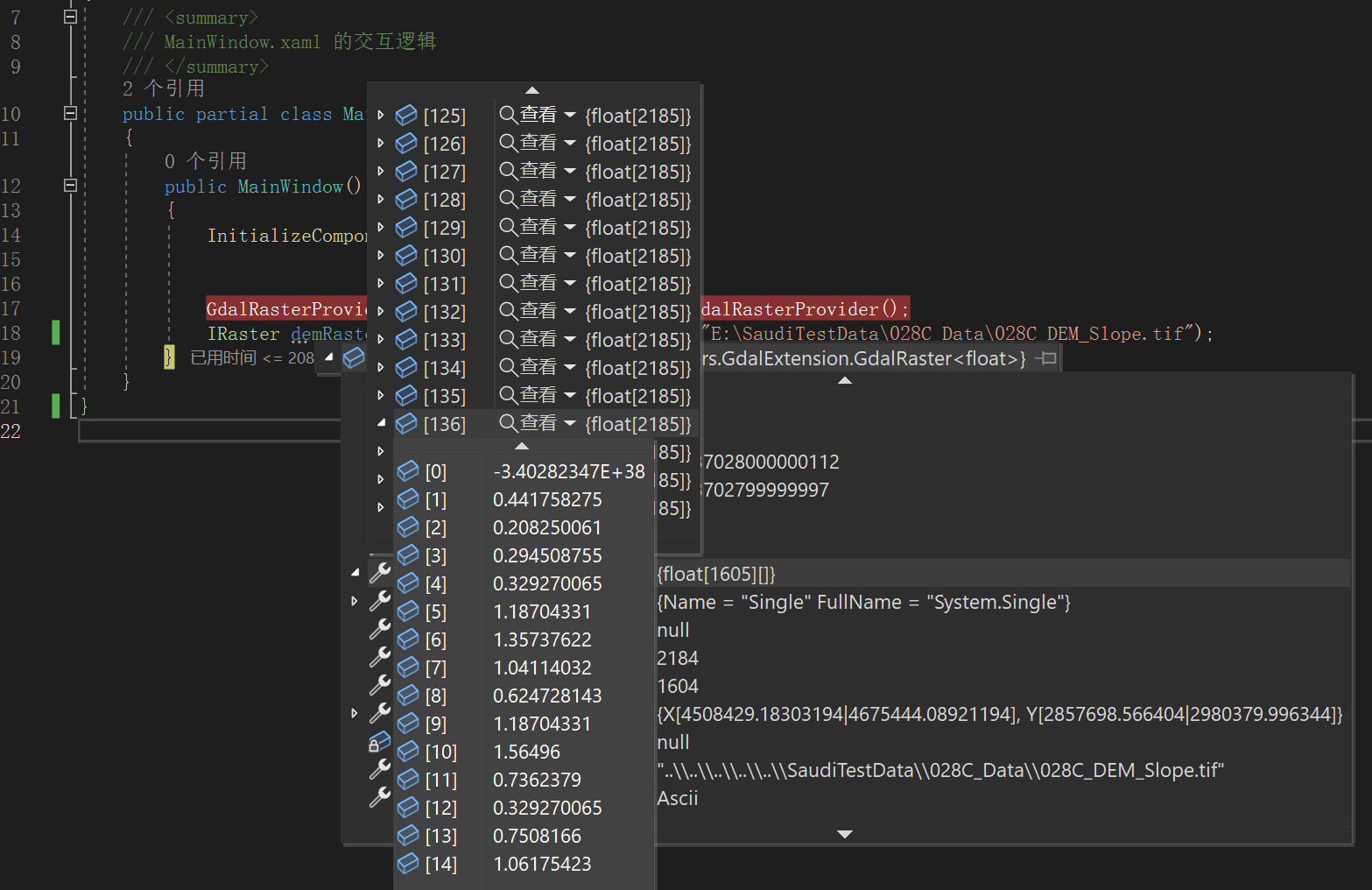Open visualizer dropdown arrow on row [133]
The height and width of the screenshot is (890, 1372).
pyautogui.click(x=570, y=339)
